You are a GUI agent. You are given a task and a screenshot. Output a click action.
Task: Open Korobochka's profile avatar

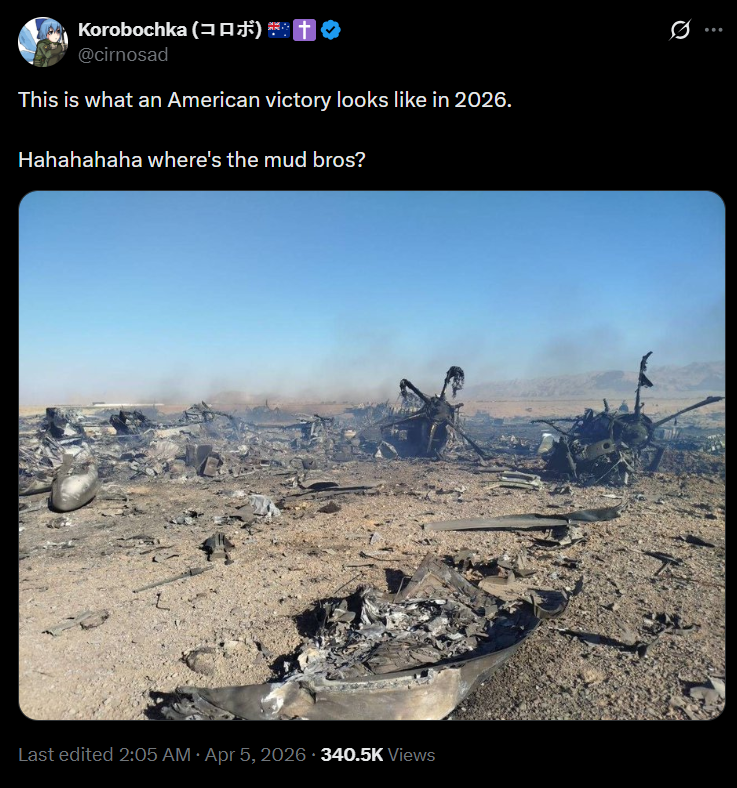[43, 42]
